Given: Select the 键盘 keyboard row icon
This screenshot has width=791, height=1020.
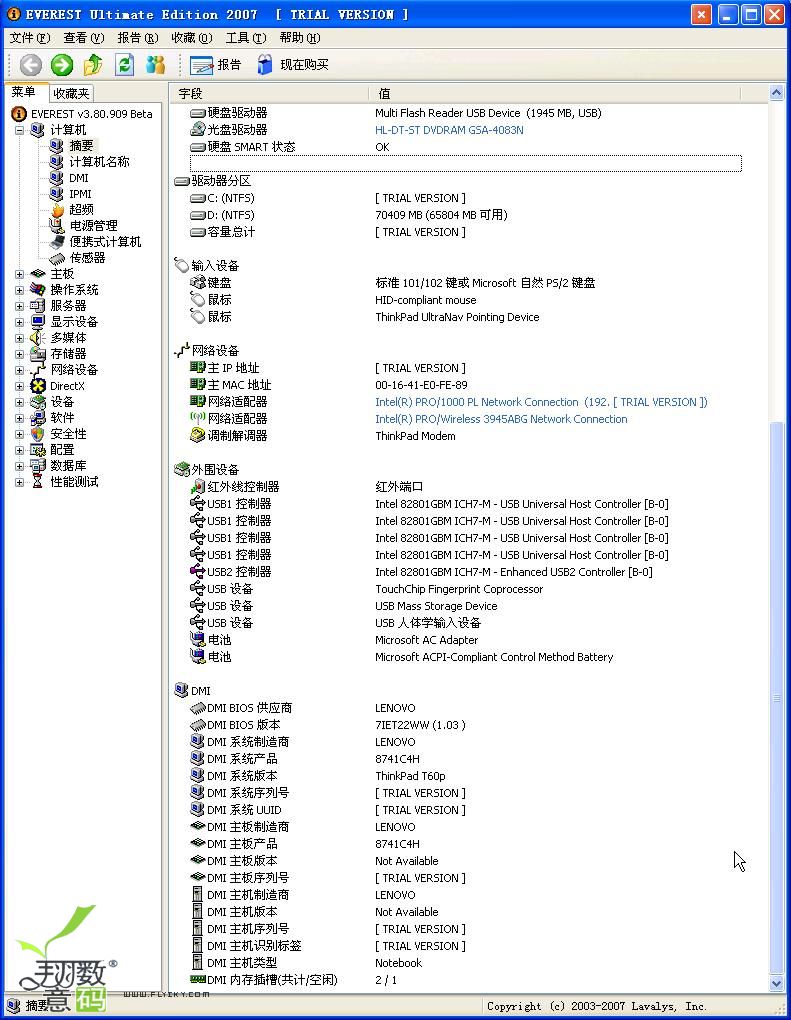Looking at the screenshot, I should 198,282.
